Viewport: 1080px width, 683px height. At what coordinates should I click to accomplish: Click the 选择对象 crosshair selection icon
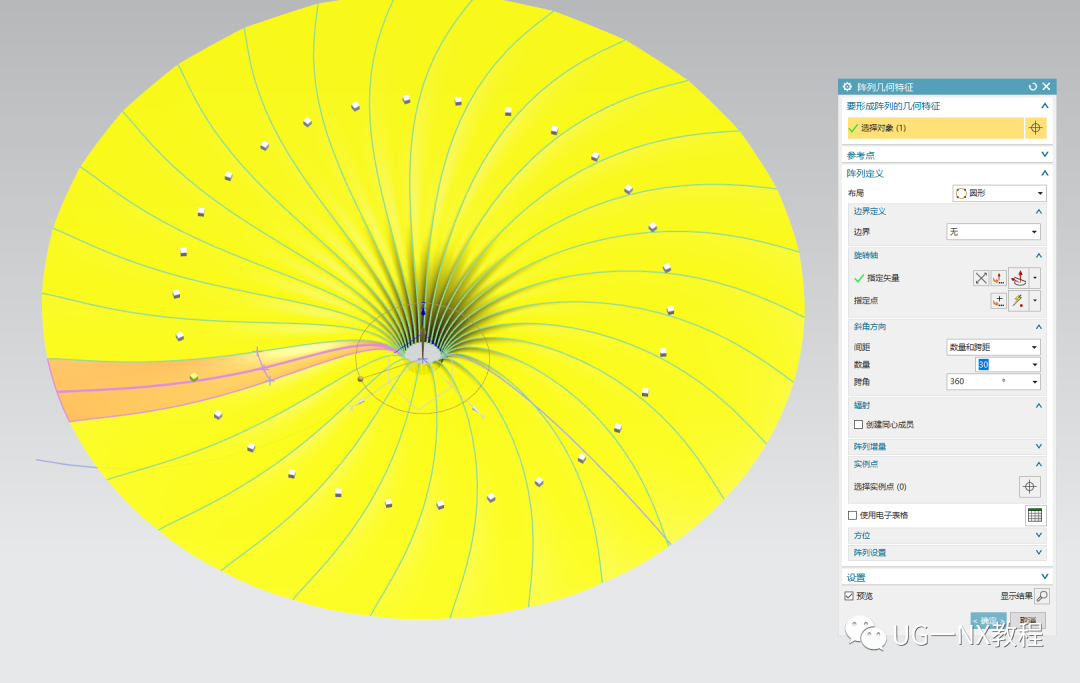(1035, 128)
